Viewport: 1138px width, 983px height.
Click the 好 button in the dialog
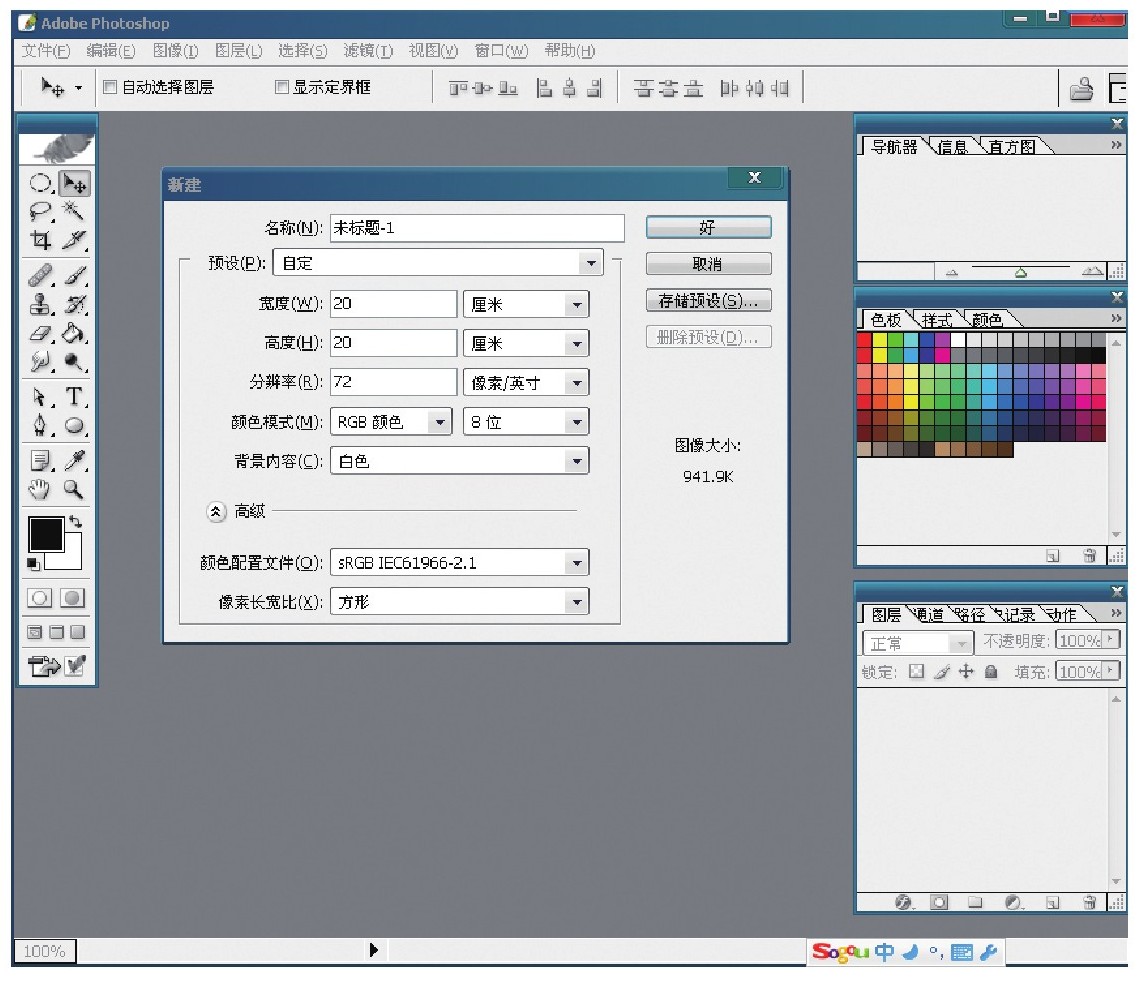pos(708,228)
